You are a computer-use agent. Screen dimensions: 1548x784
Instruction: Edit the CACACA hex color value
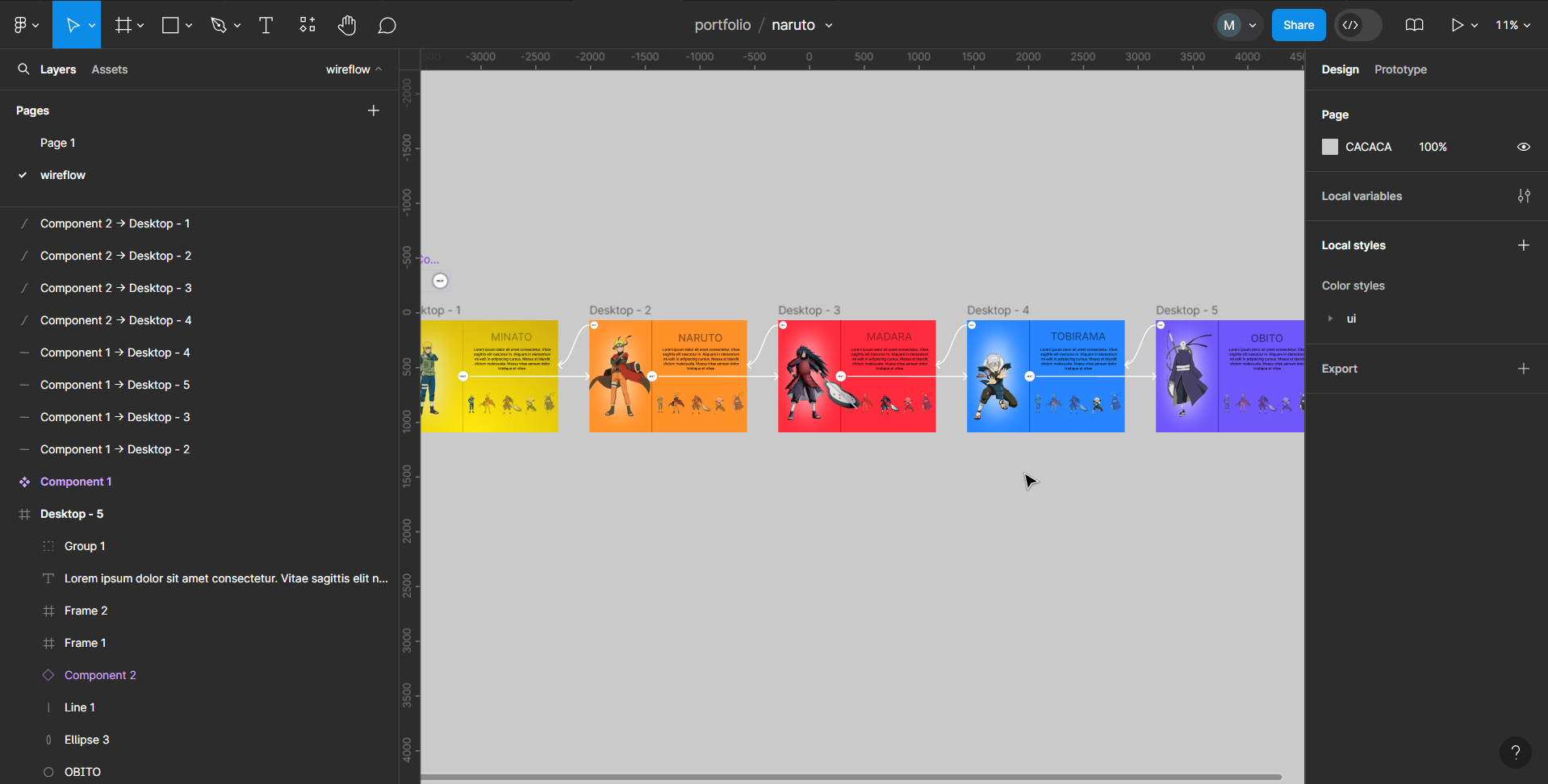click(x=1368, y=147)
